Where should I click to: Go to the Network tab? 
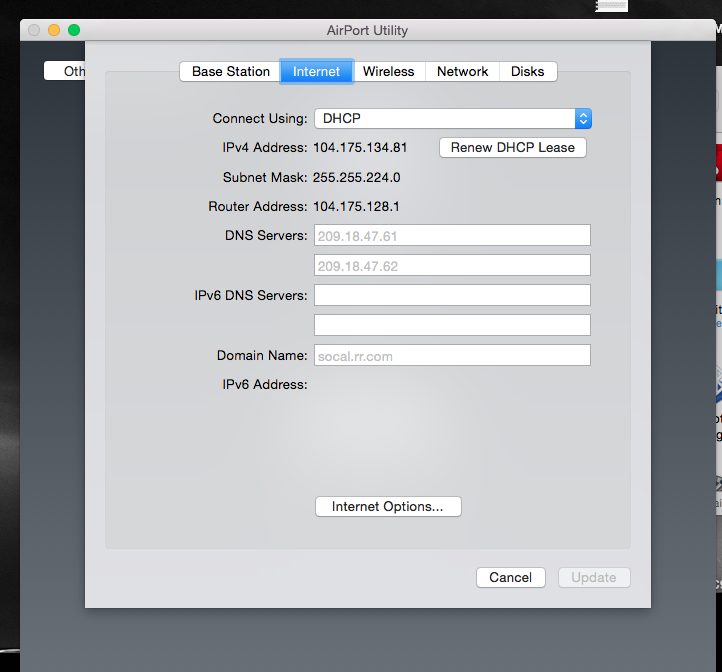(x=462, y=71)
